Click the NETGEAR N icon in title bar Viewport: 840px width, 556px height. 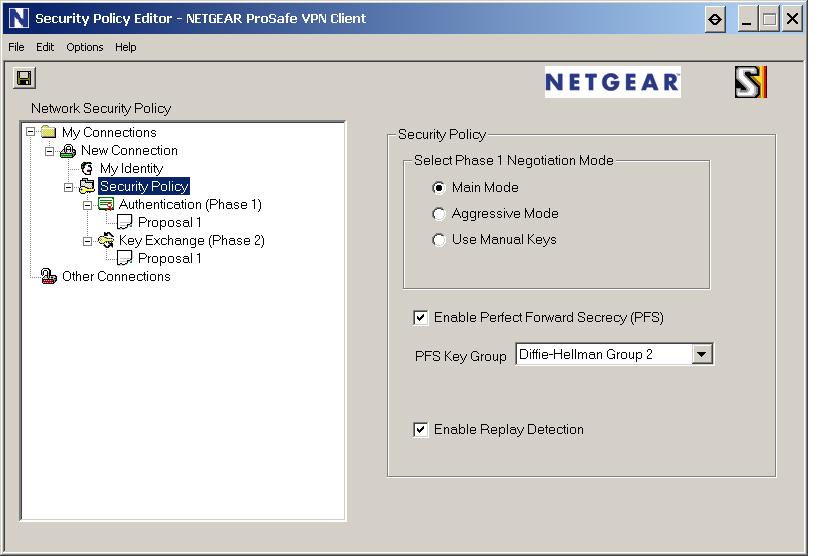19,18
